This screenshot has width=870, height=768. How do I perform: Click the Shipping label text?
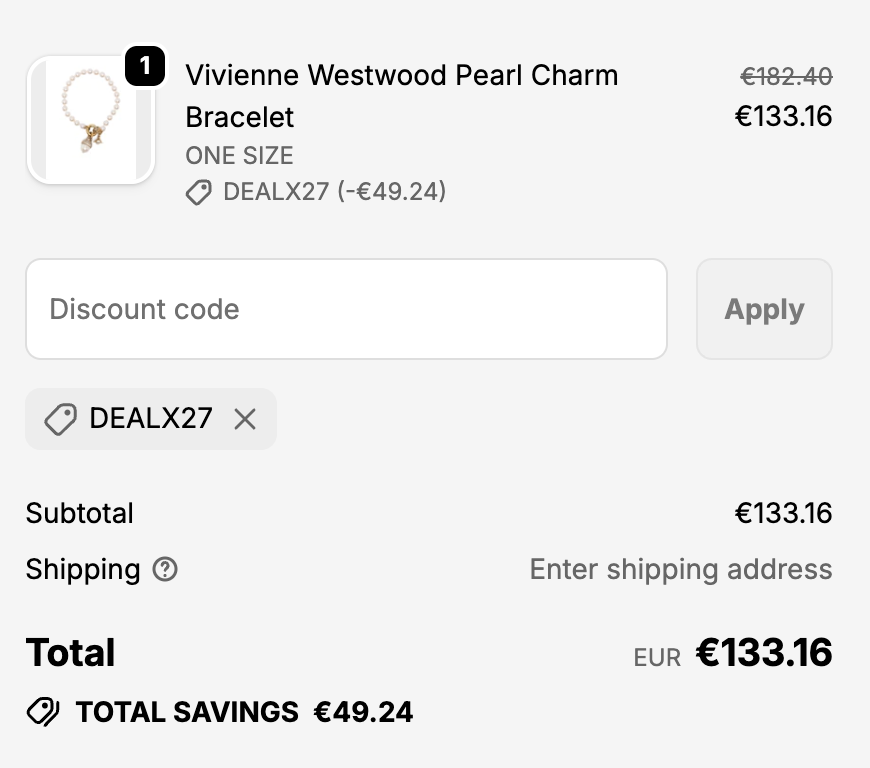tap(83, 570)
